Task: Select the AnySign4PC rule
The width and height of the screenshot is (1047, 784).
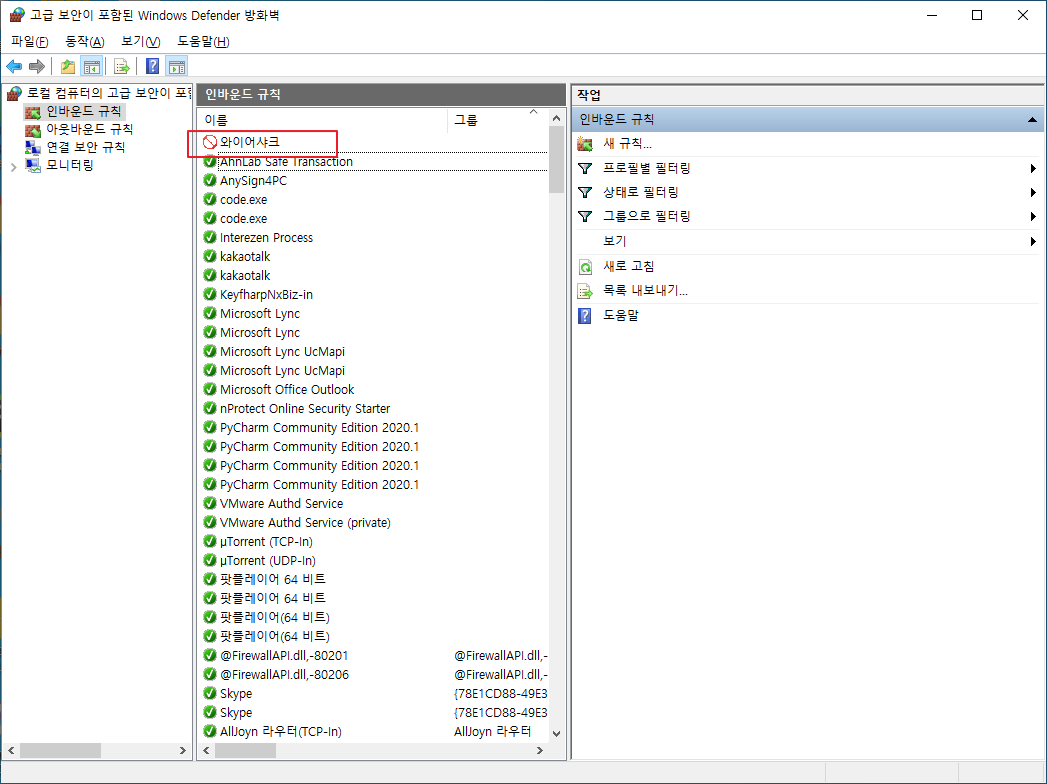Action: [374, 180]
